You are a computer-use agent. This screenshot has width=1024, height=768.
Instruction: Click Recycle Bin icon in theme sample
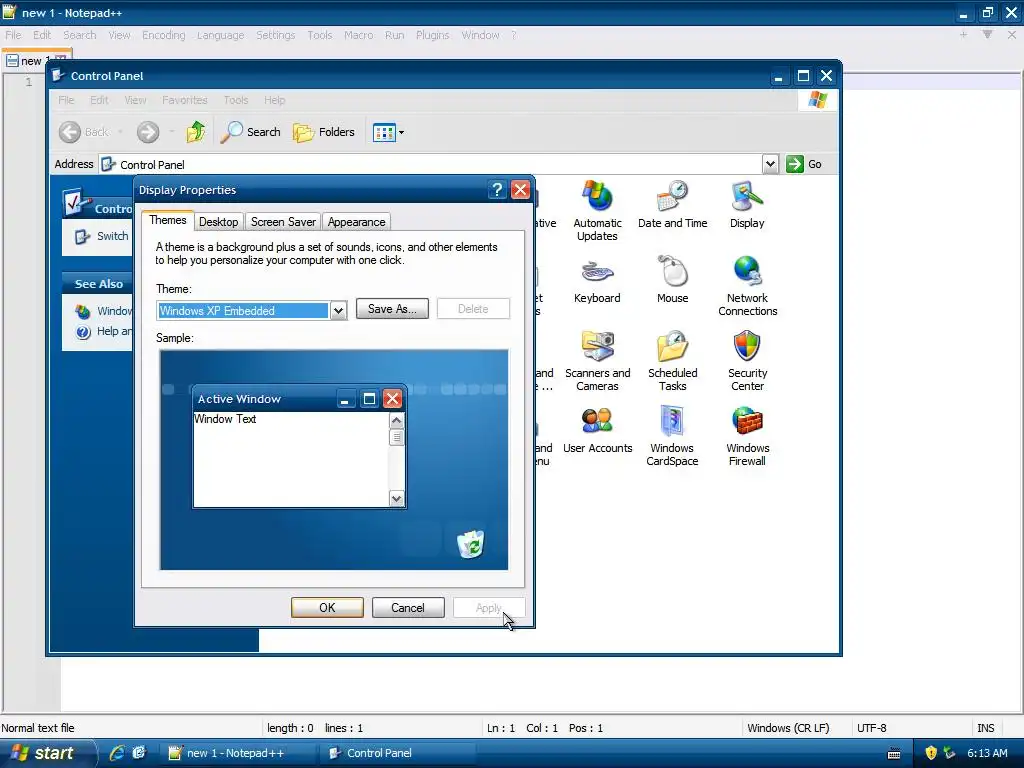point(470,544)
